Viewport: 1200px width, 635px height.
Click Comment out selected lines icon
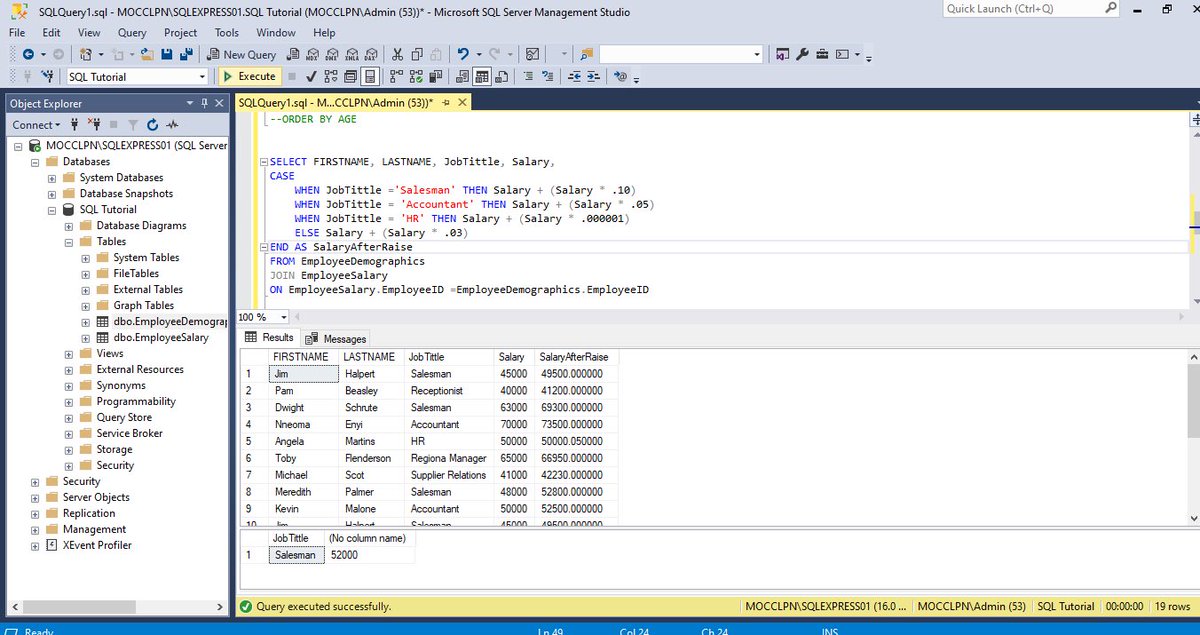(x=527, y=77)
